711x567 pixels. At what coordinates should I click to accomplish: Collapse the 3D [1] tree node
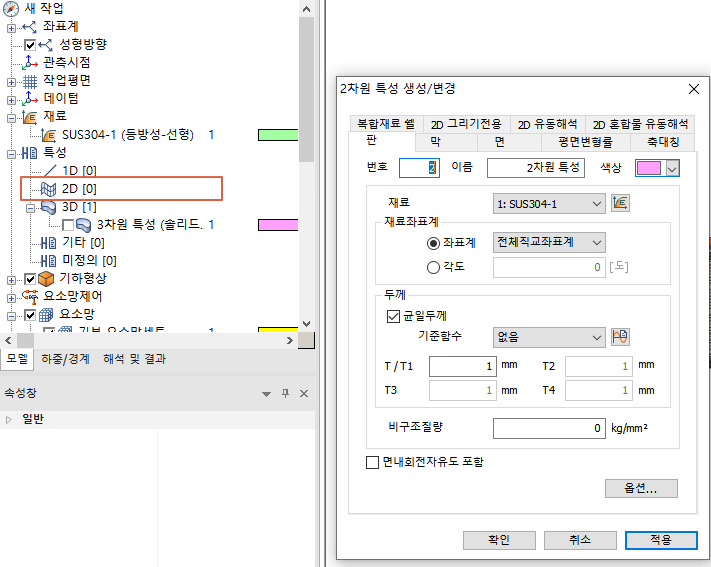pyautogui.click(x=30, y=208)
